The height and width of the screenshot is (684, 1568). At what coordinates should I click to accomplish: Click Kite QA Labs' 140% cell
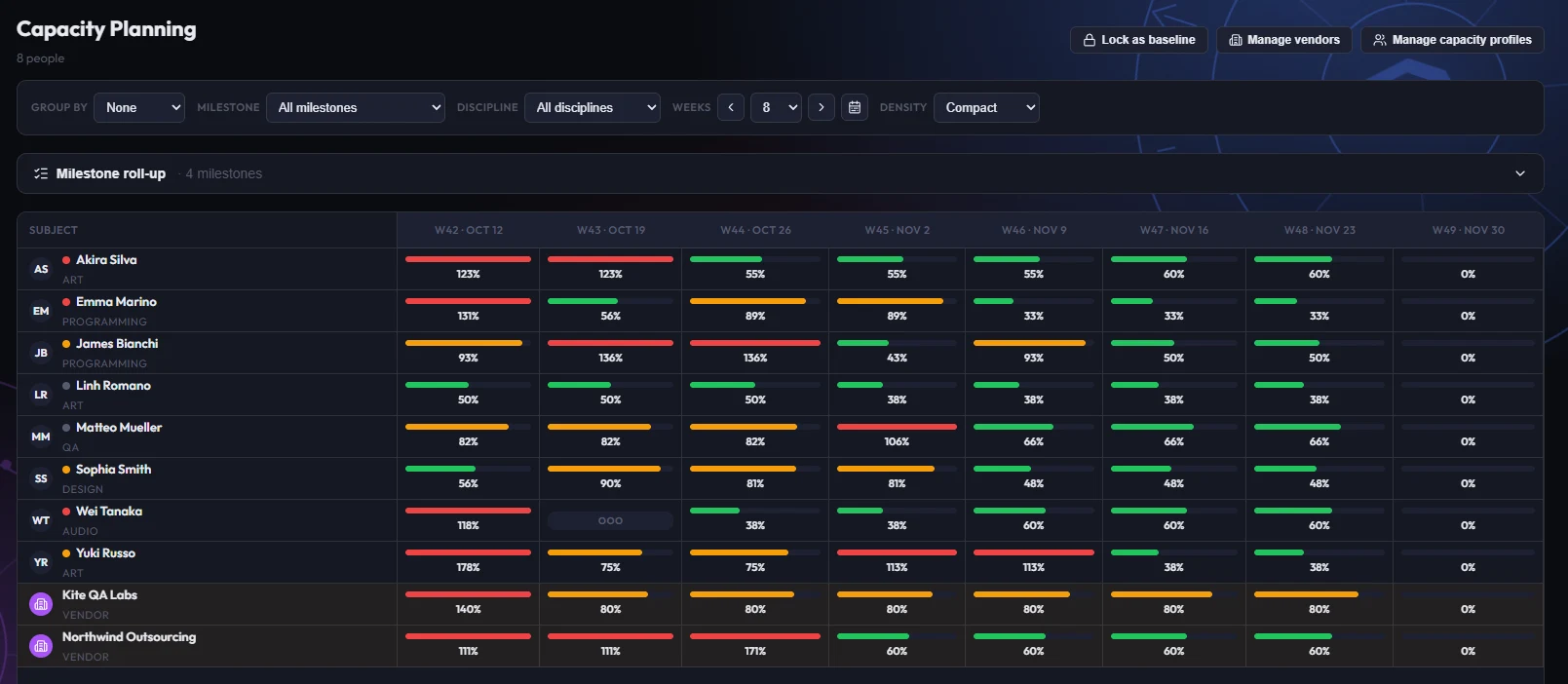[468, 604]
